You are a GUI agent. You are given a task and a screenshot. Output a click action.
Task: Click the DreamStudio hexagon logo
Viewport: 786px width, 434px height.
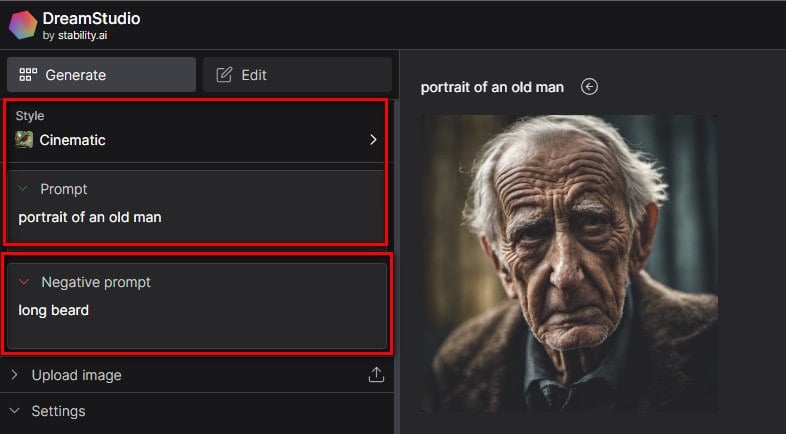coord(23,25)
